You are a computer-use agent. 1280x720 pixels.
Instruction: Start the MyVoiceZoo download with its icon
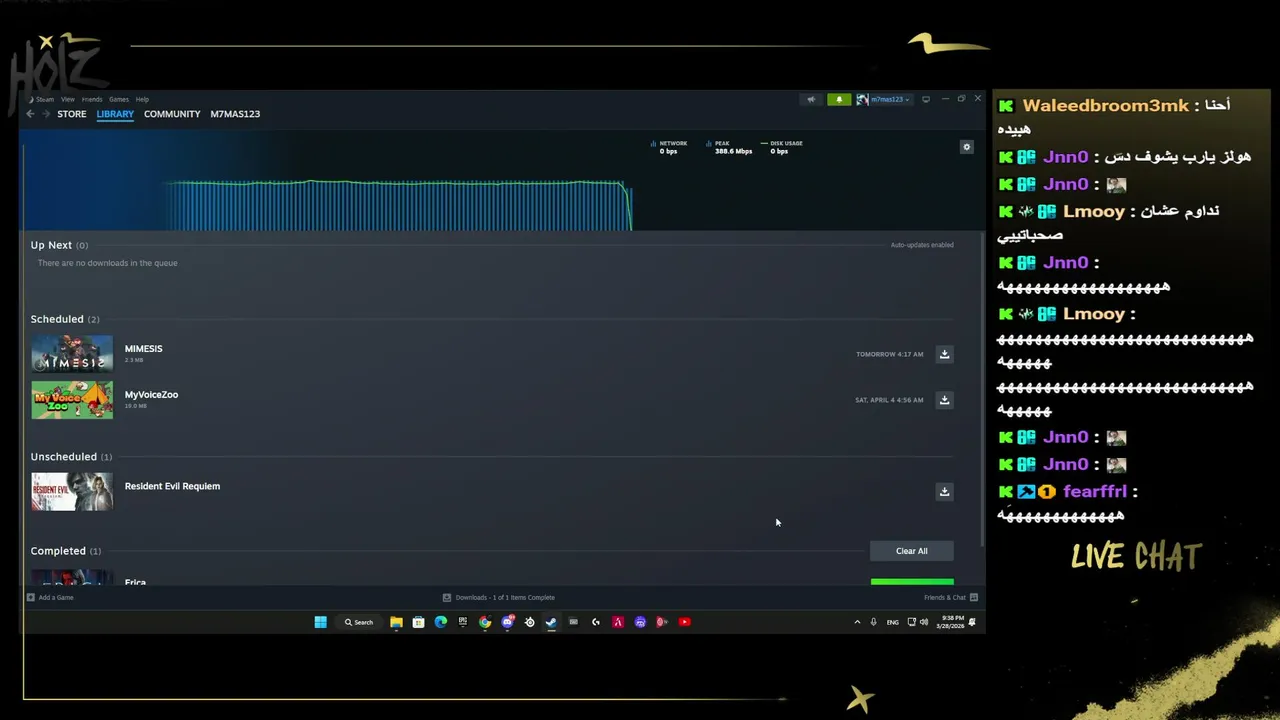[x=944, y=400]
